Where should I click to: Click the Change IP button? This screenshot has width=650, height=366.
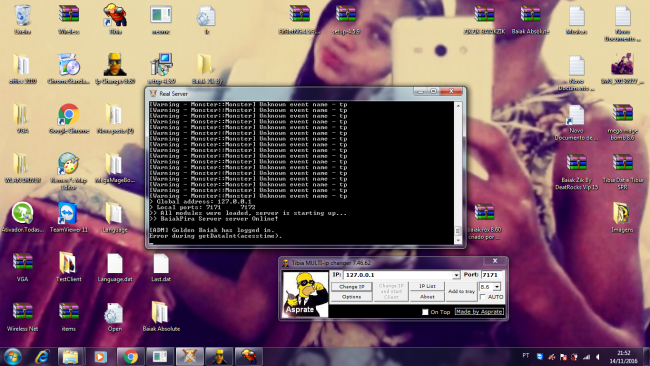pyautogui.click(x=352, y=286)
